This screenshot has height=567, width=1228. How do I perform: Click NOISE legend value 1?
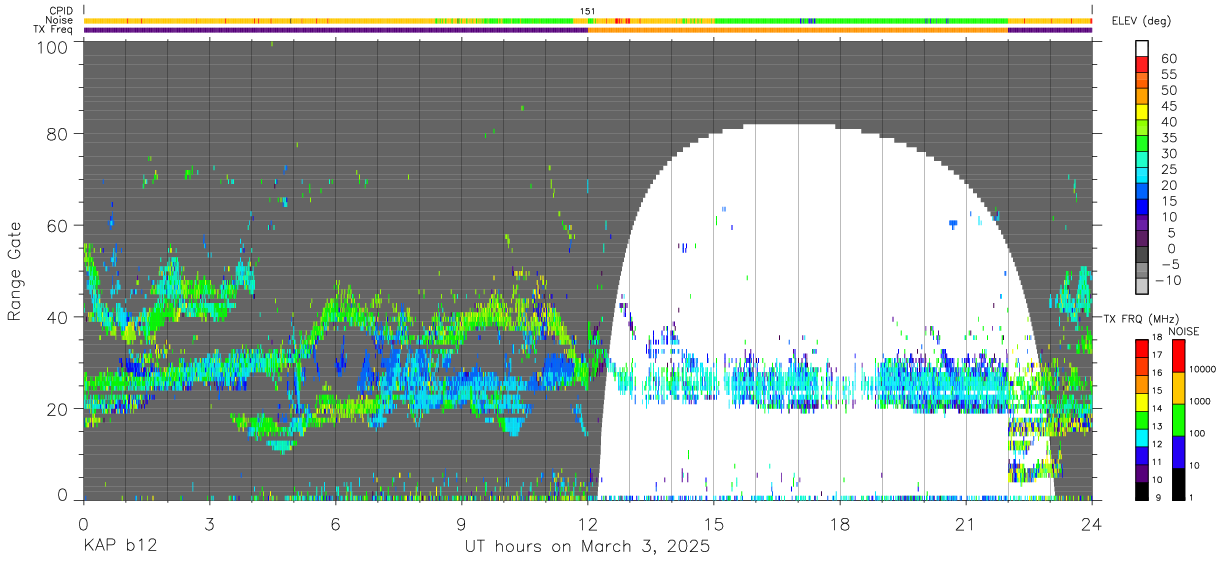[1191, 497]
